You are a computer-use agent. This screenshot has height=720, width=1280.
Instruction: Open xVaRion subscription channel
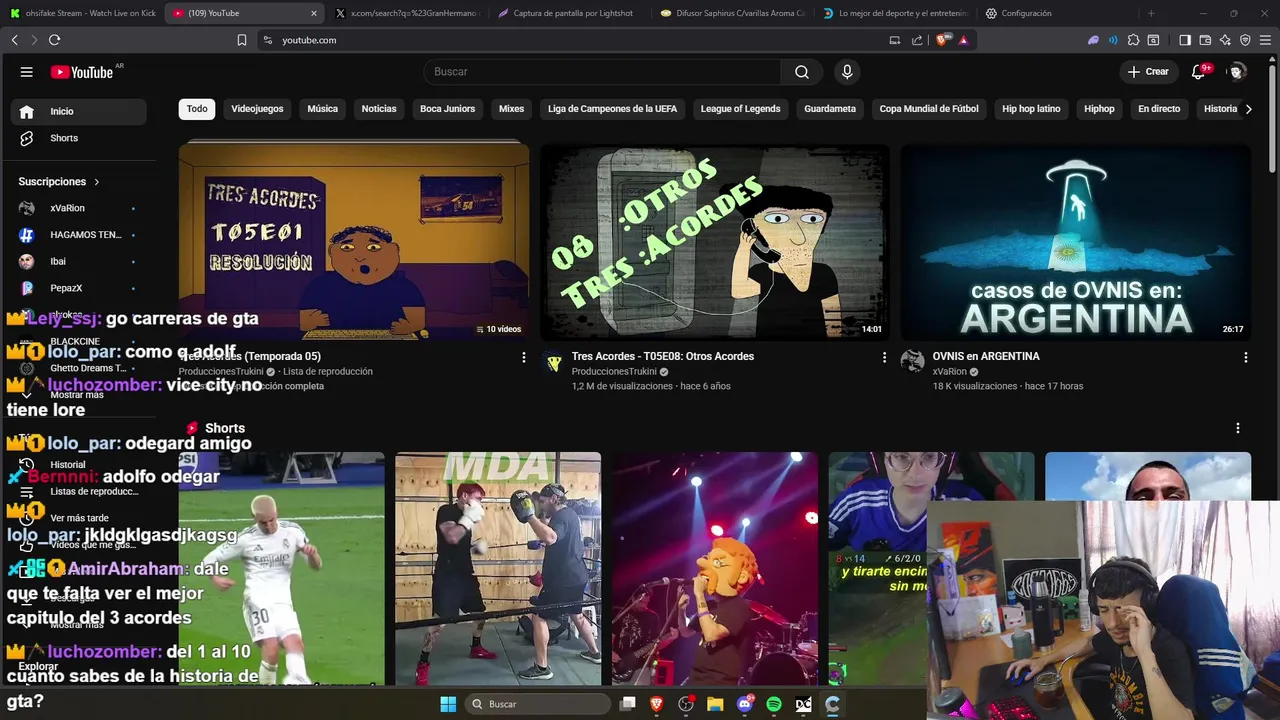[x=78, y=208]
